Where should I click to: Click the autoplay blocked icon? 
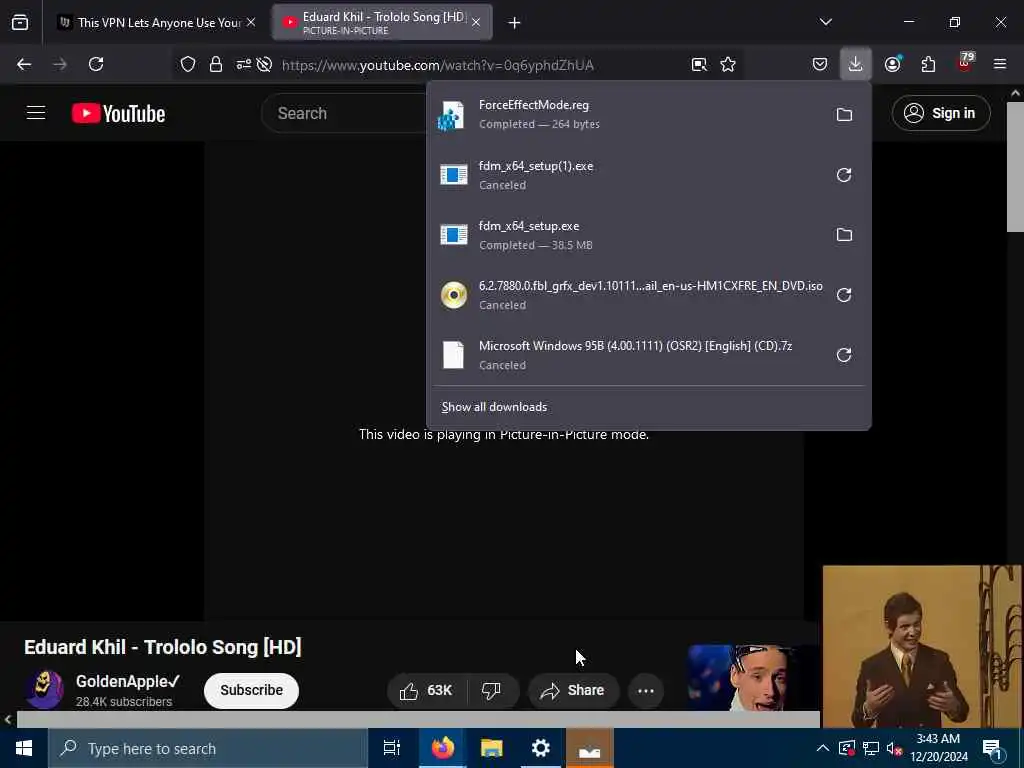(x=264, y=65)
